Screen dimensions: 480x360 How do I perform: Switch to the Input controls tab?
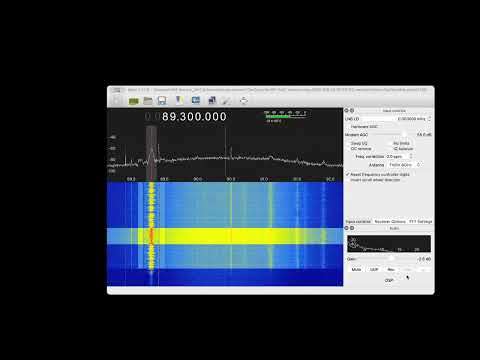tap(358, 222)
